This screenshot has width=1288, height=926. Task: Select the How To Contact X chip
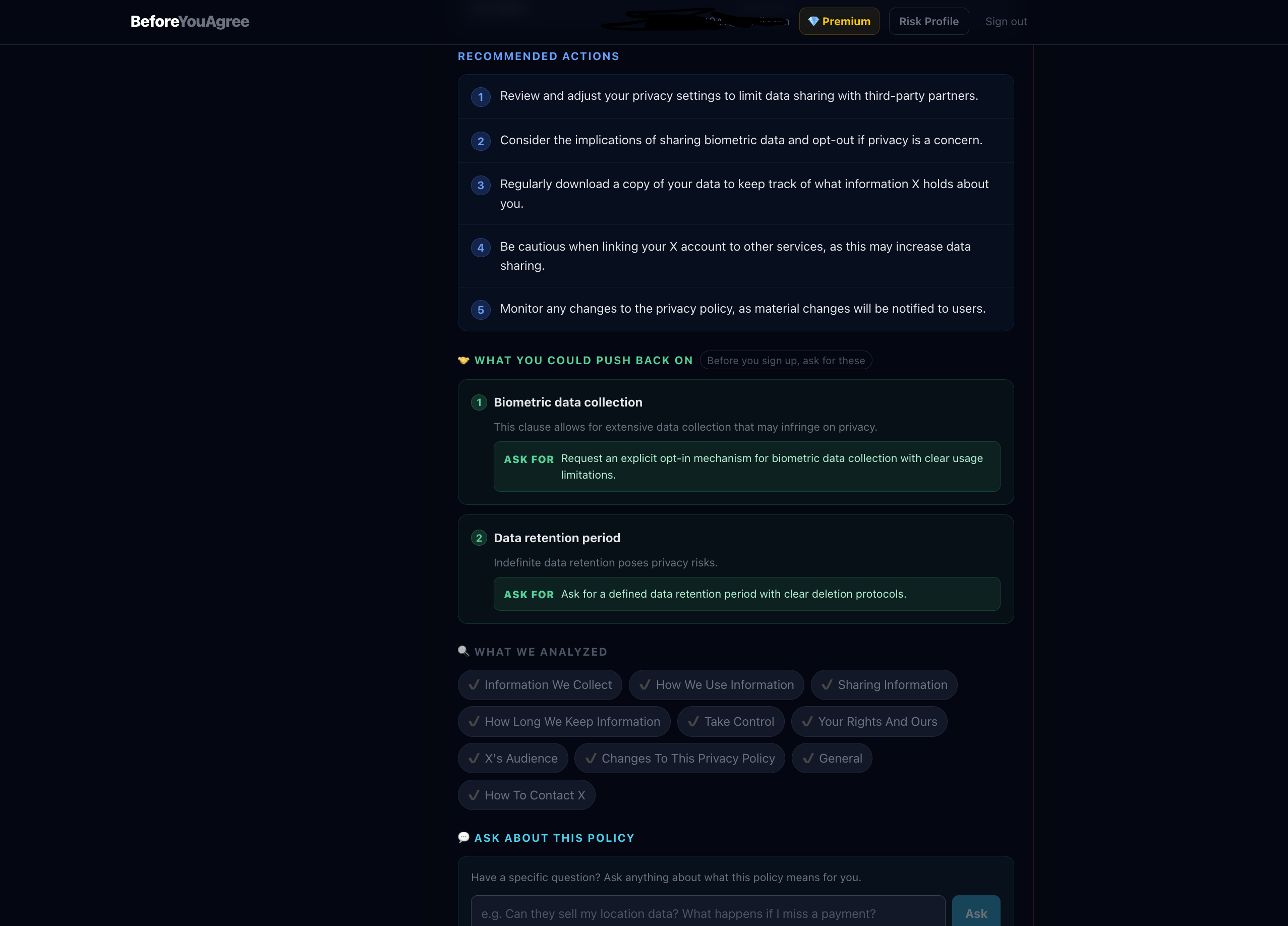click(x=526, y=795)
